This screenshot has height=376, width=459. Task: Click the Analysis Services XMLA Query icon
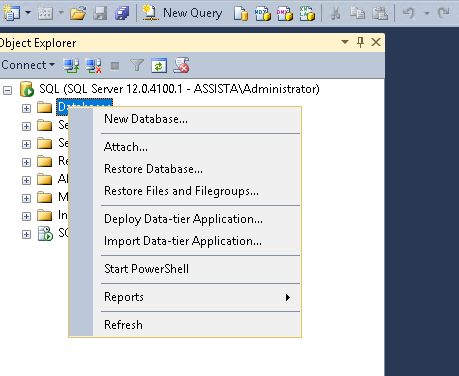(307, 14)
